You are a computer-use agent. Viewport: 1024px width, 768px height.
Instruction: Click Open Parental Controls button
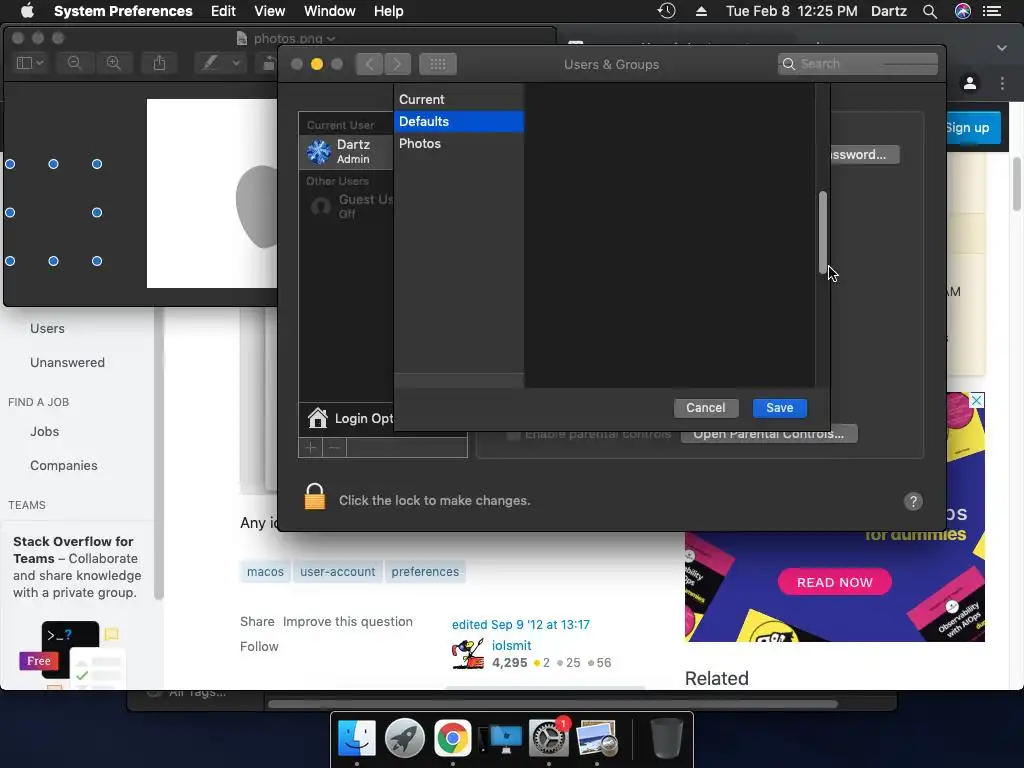click(769, 434)
